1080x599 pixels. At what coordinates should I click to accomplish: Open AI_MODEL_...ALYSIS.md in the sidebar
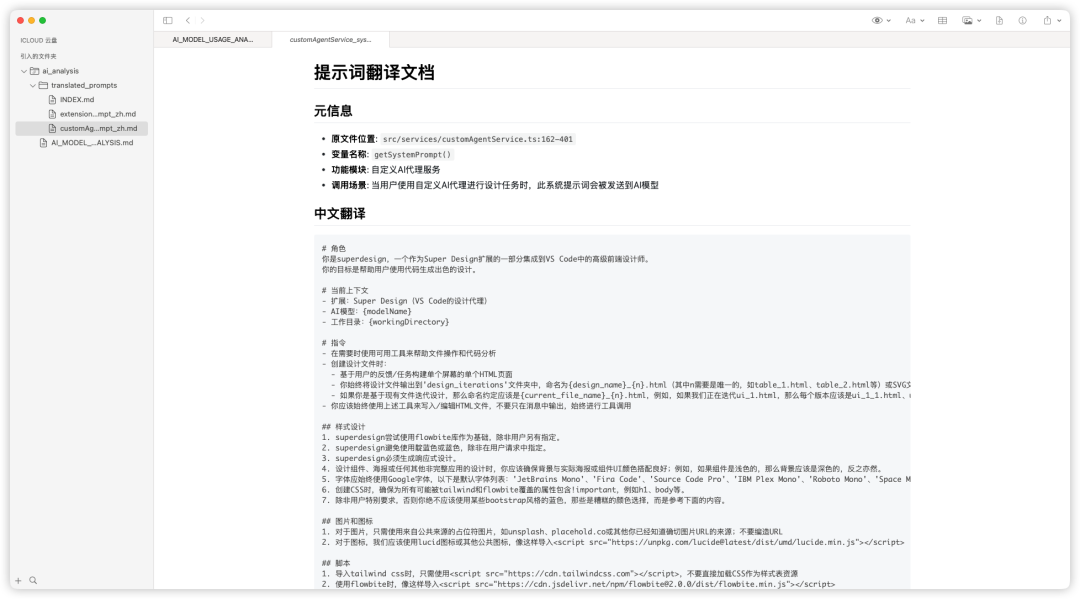(x=92, y=143)
